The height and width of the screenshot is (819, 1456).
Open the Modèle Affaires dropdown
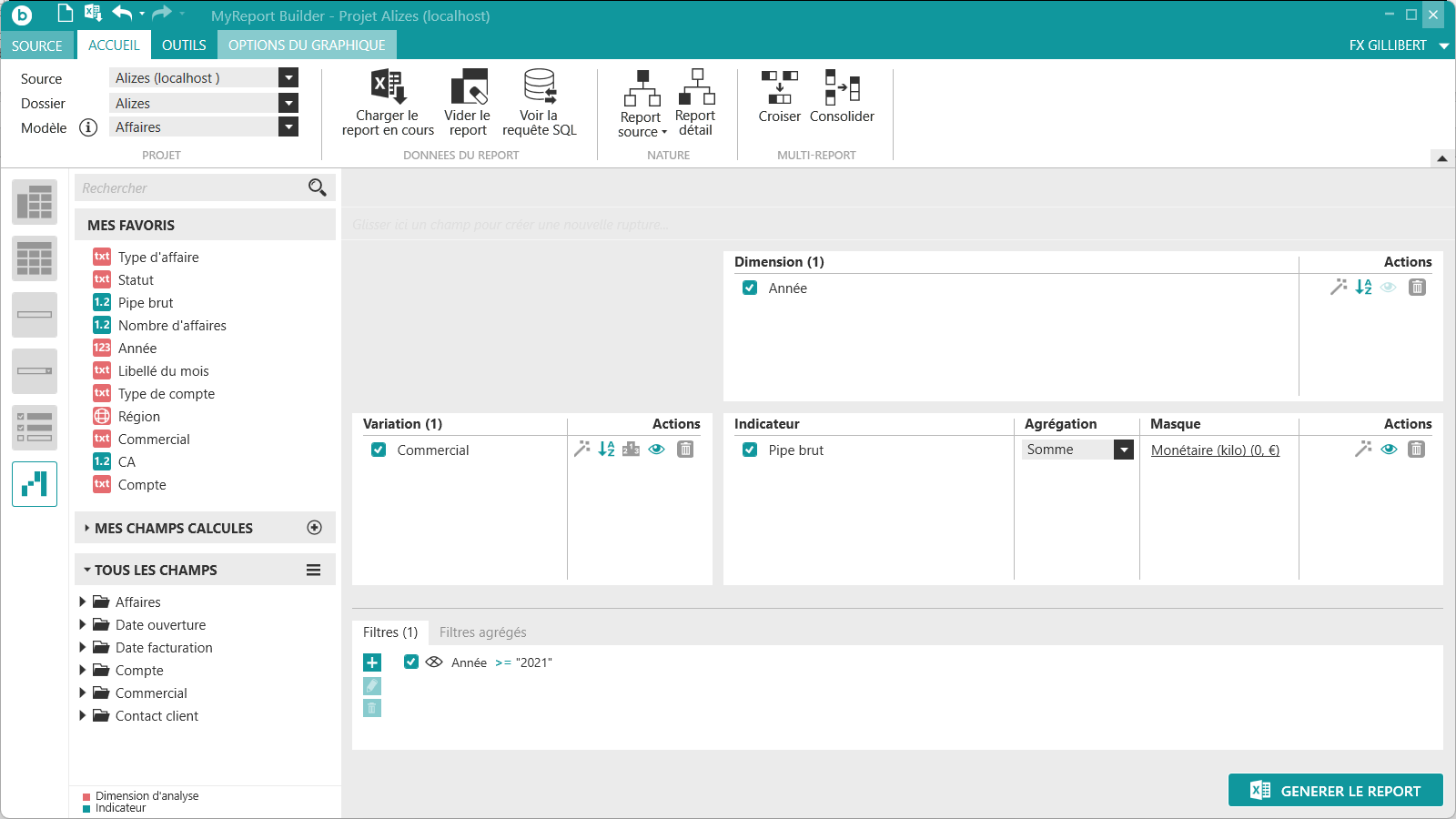(288, 127)
